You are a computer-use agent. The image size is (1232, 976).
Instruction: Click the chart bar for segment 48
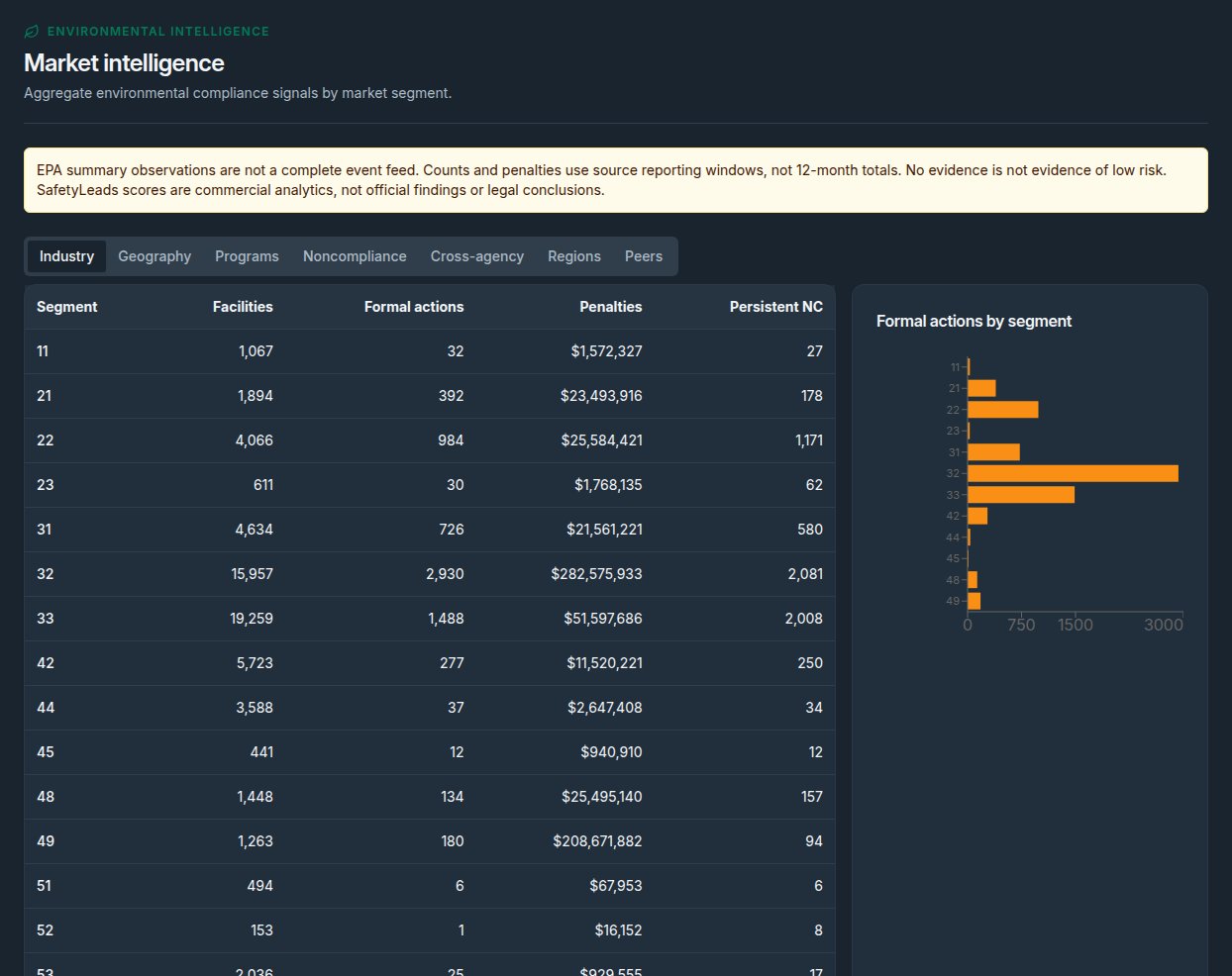click(973, 580)
